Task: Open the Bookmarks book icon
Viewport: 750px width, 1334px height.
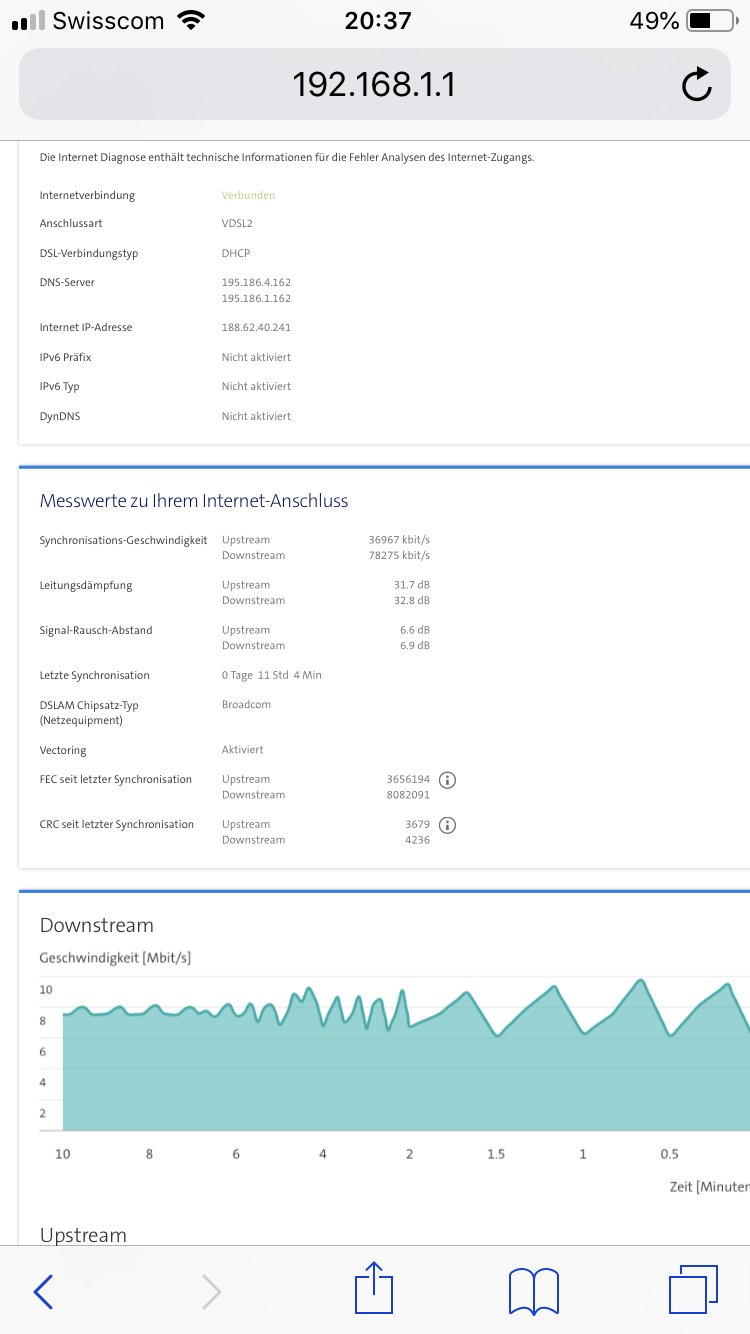Action: pyautogui.click(x=532, y=1290)
